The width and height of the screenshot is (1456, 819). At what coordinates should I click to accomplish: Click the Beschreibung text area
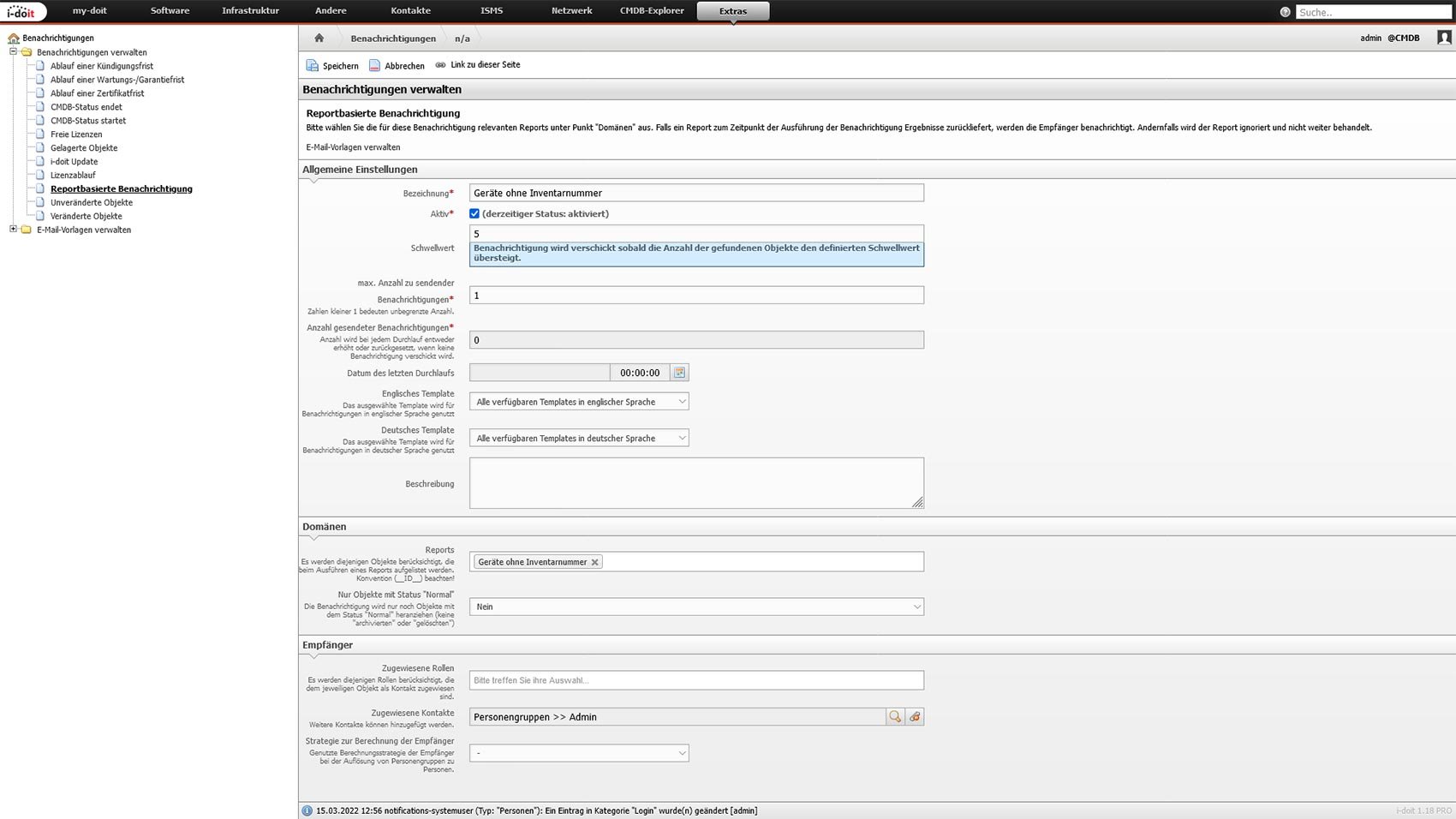click(x=696, y=483)
